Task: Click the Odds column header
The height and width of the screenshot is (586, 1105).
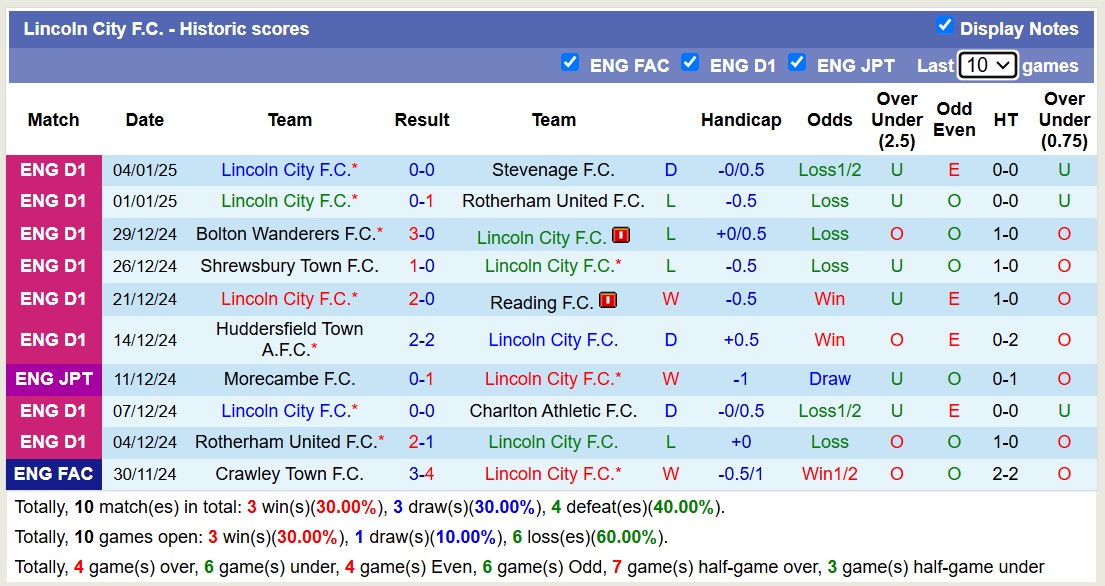Action: 829,119
